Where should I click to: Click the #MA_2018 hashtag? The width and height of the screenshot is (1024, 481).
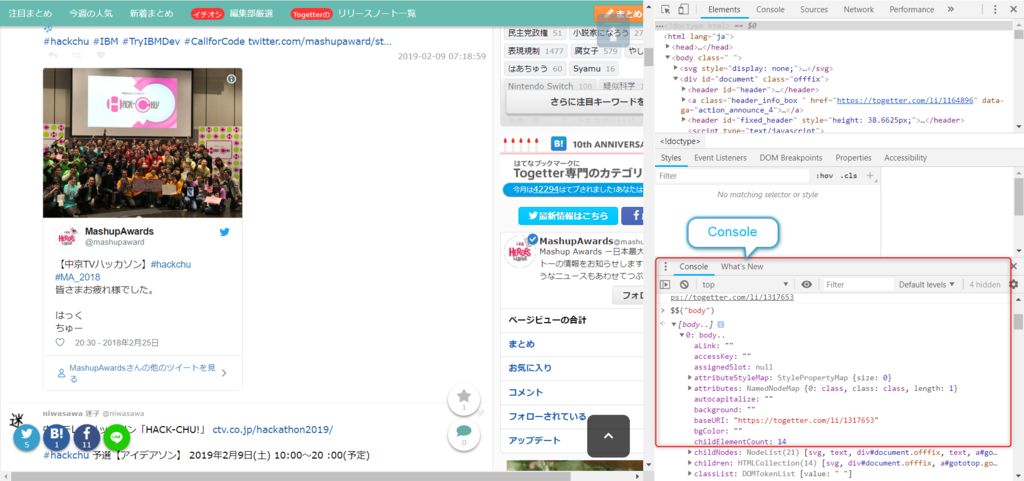(77, 277)
